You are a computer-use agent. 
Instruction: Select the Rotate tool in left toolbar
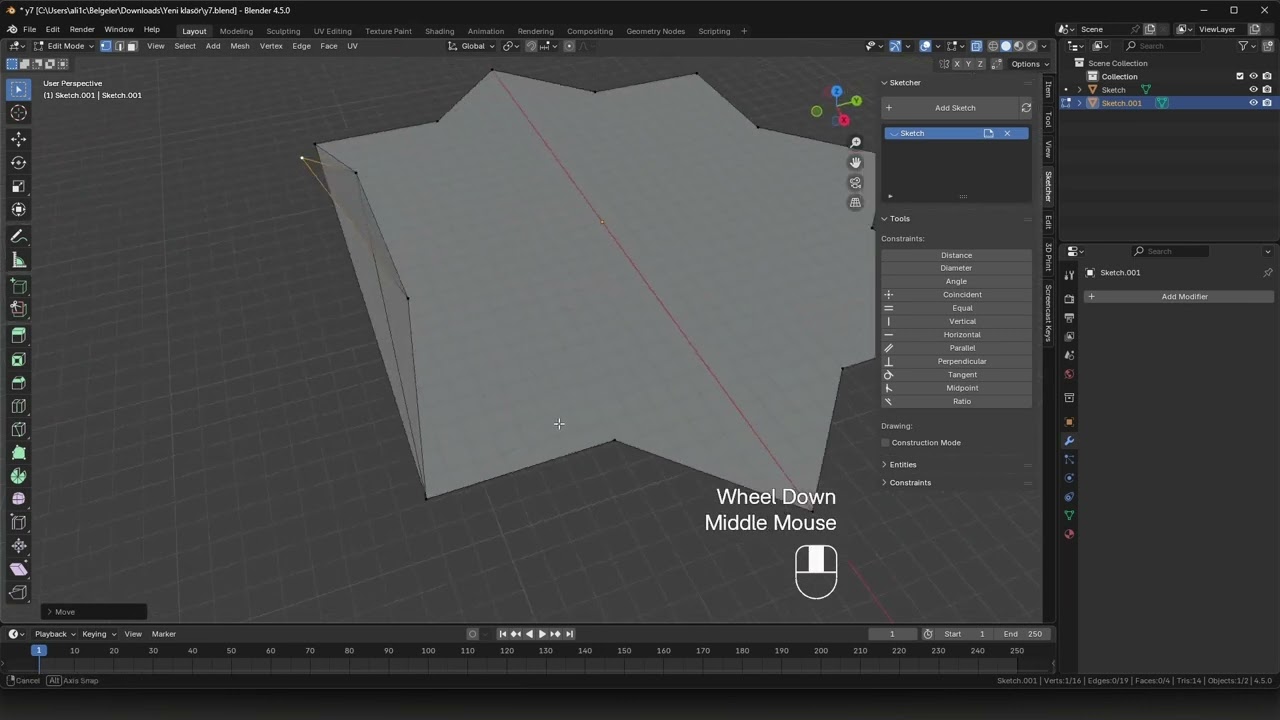[x=18, y=162]
